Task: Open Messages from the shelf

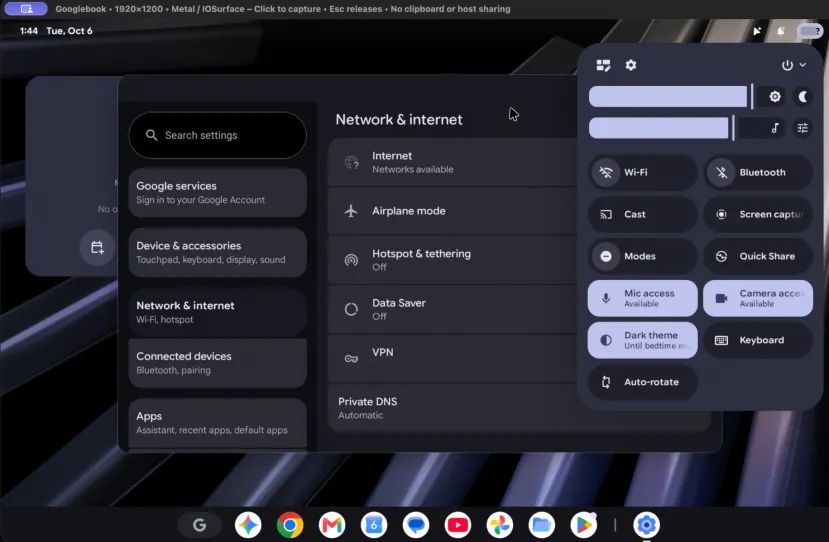Action: tap(416, 525)
